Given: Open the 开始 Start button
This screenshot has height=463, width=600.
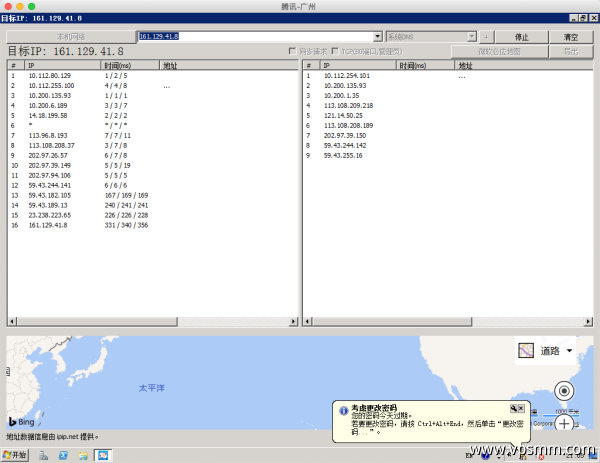Looking at the screenshot, I should [x=15, y=455].
